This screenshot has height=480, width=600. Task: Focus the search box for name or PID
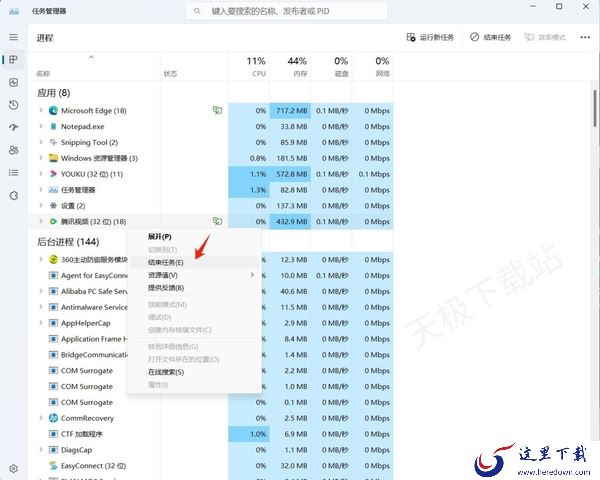(x=287, y=11)
